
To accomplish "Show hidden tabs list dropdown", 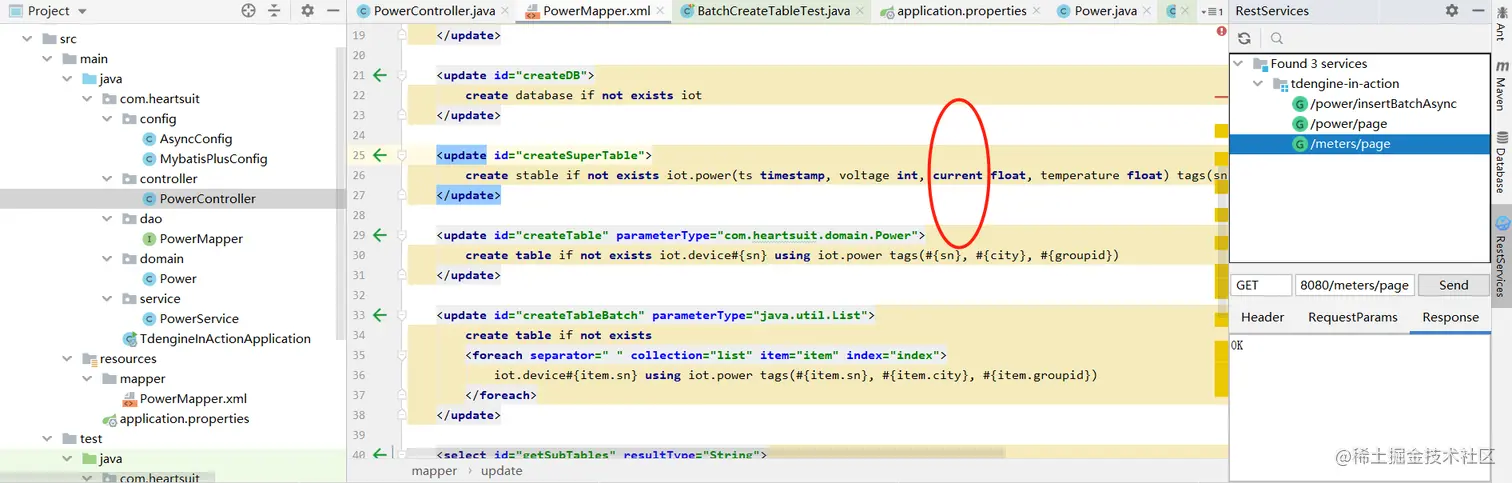I will [1213, 11].
